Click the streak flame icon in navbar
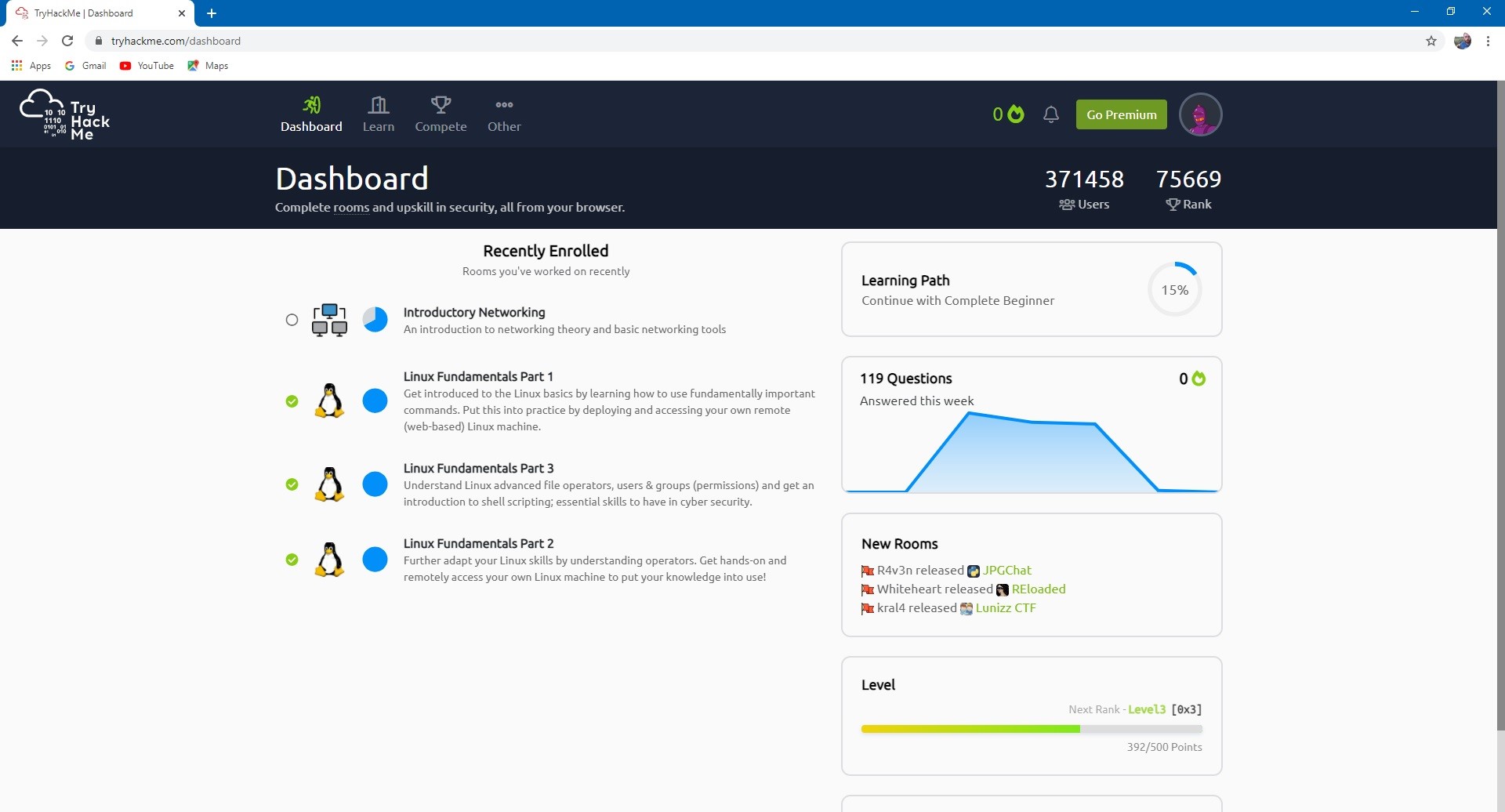Screen dimensions: 1505x812 point(1016,114)
